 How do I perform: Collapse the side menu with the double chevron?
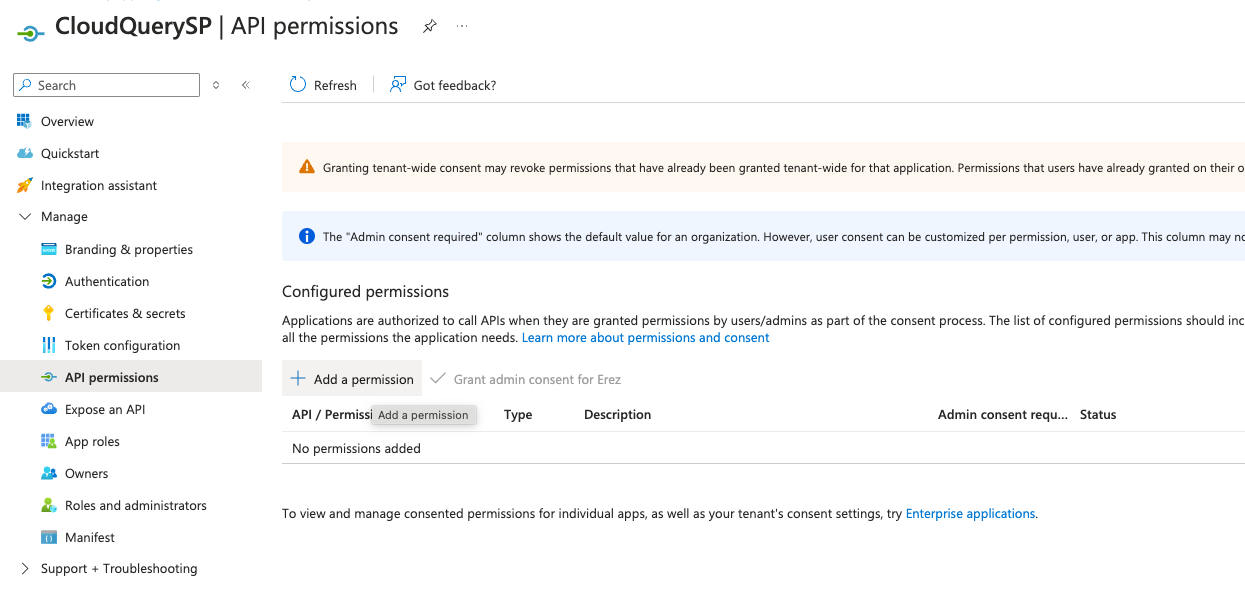[x=245, y=85]
